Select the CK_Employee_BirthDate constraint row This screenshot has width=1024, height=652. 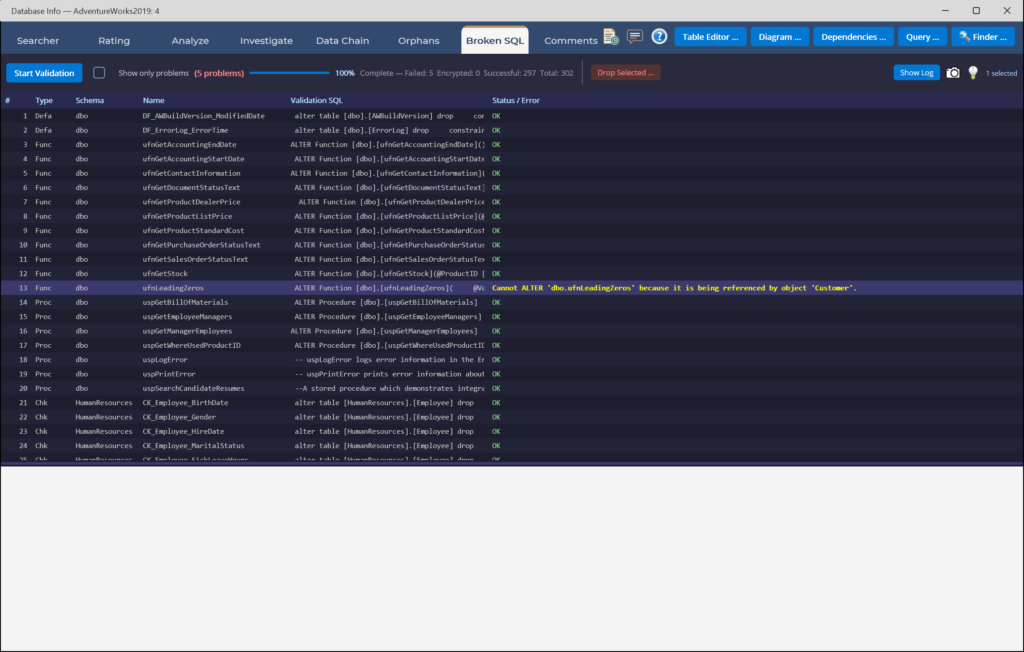512,402
